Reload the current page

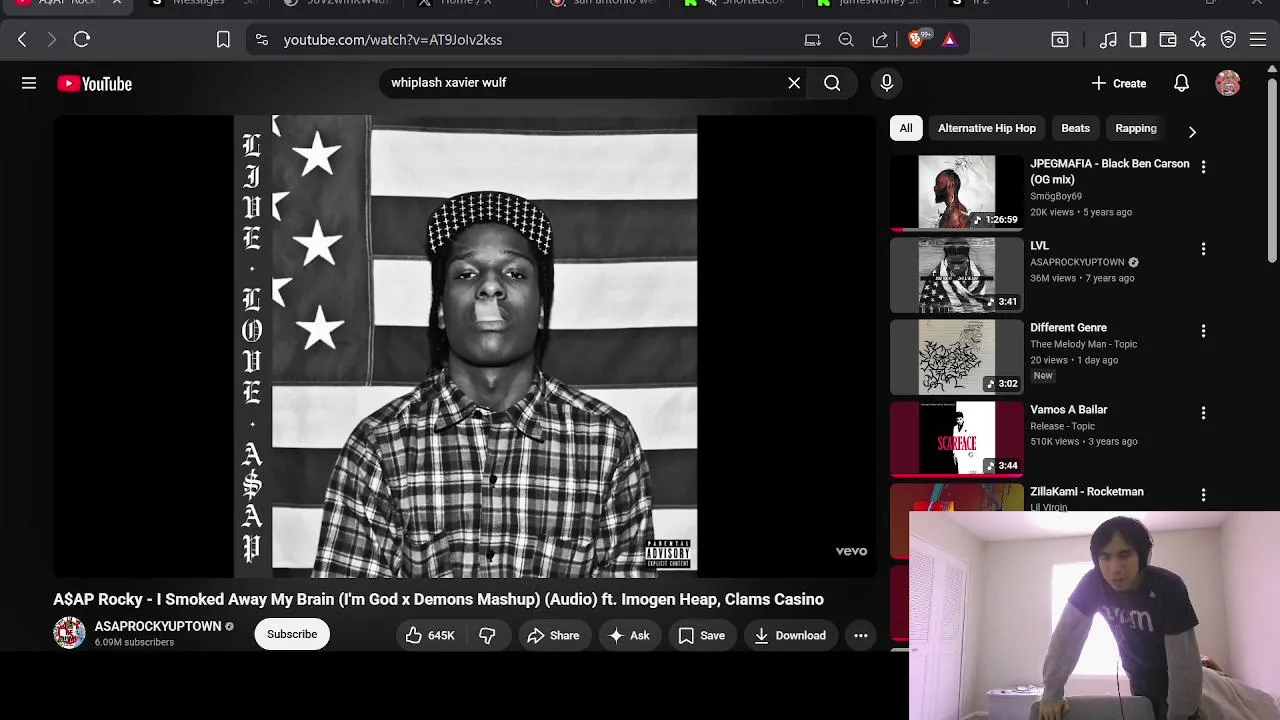pyautogui.click(x=82, y=40)
